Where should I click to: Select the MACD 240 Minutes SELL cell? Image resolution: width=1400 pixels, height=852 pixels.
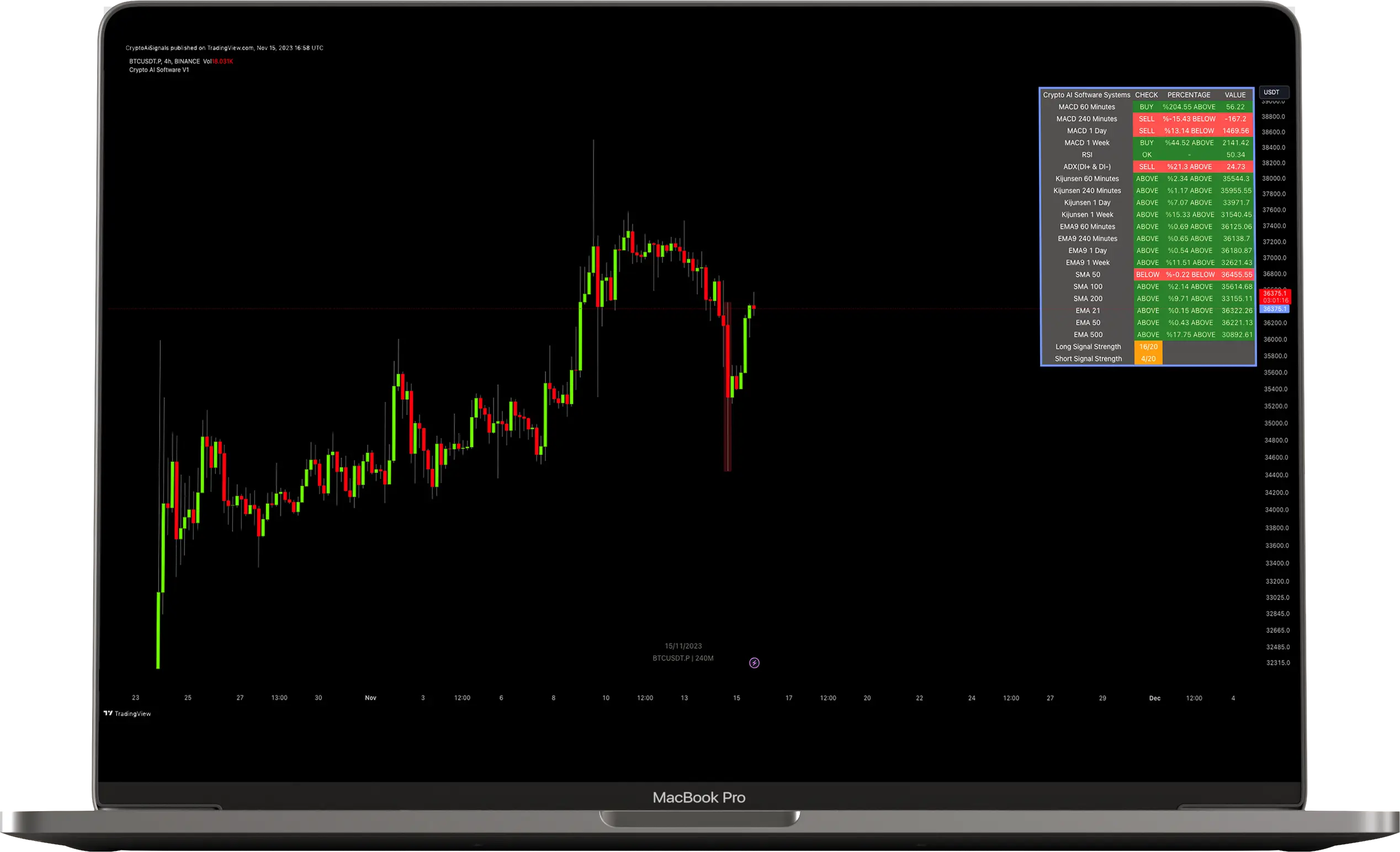1147,119
